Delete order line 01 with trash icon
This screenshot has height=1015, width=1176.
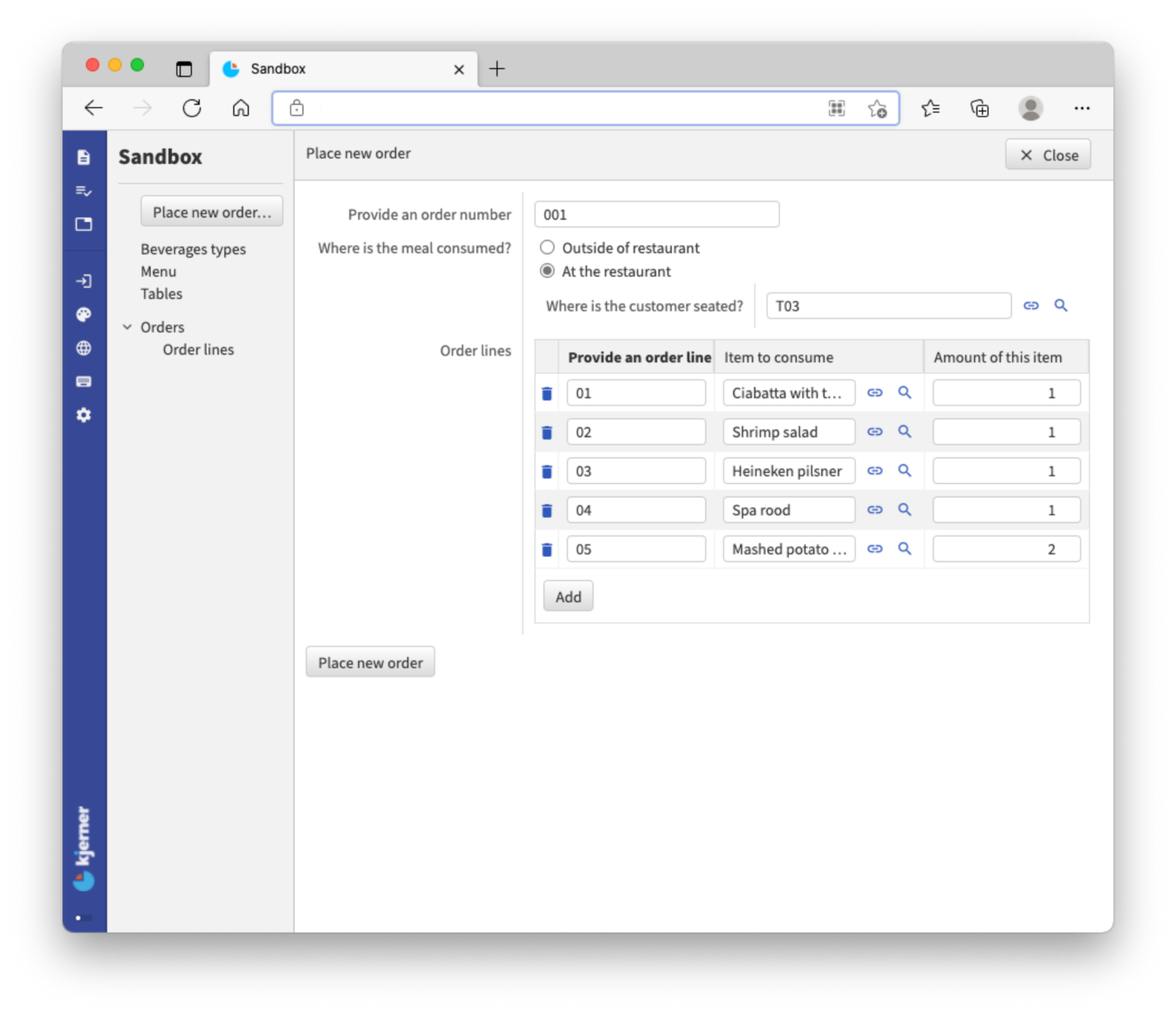point(547,393)
